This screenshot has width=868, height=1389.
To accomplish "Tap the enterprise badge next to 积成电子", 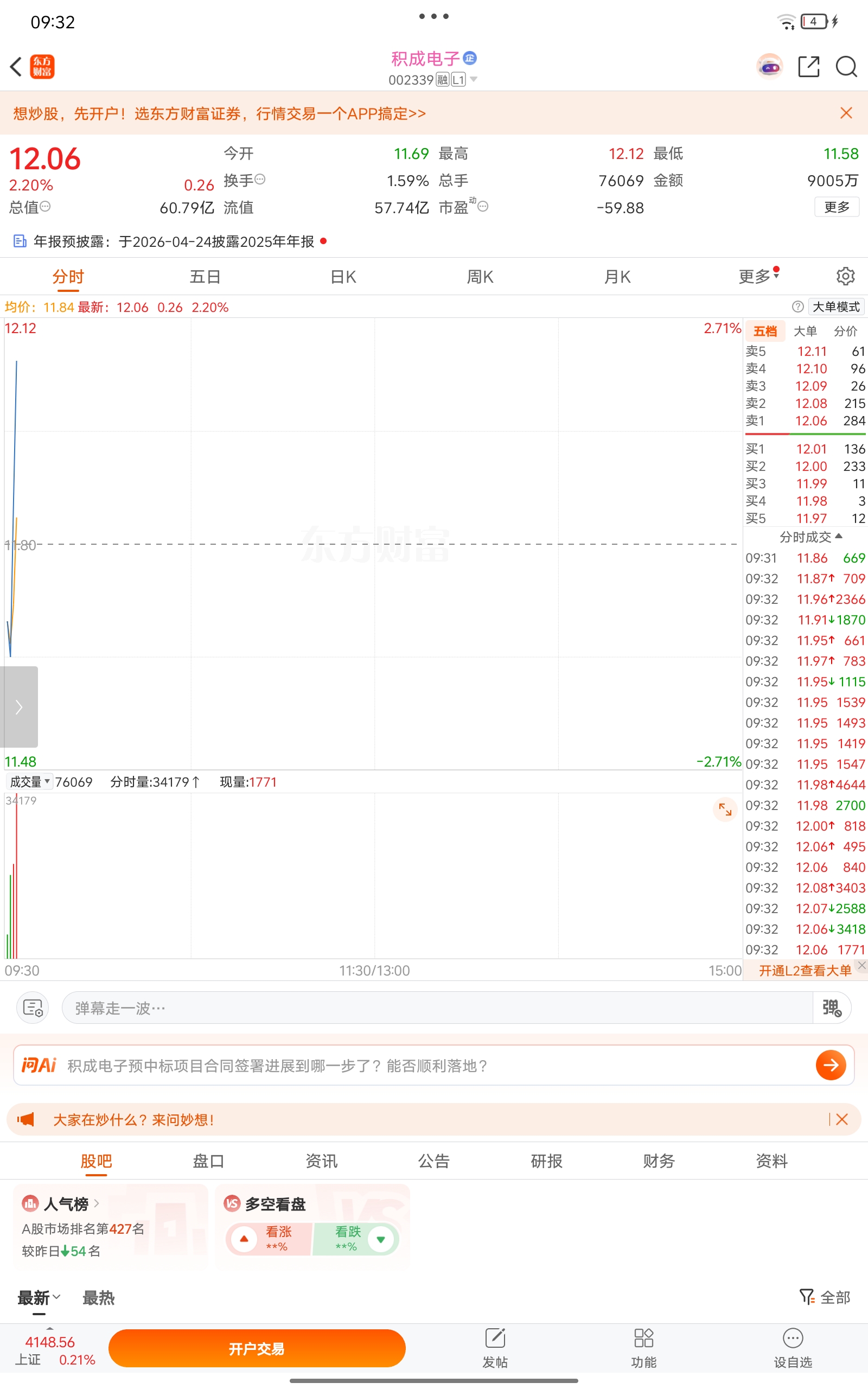I will [470, 58].
